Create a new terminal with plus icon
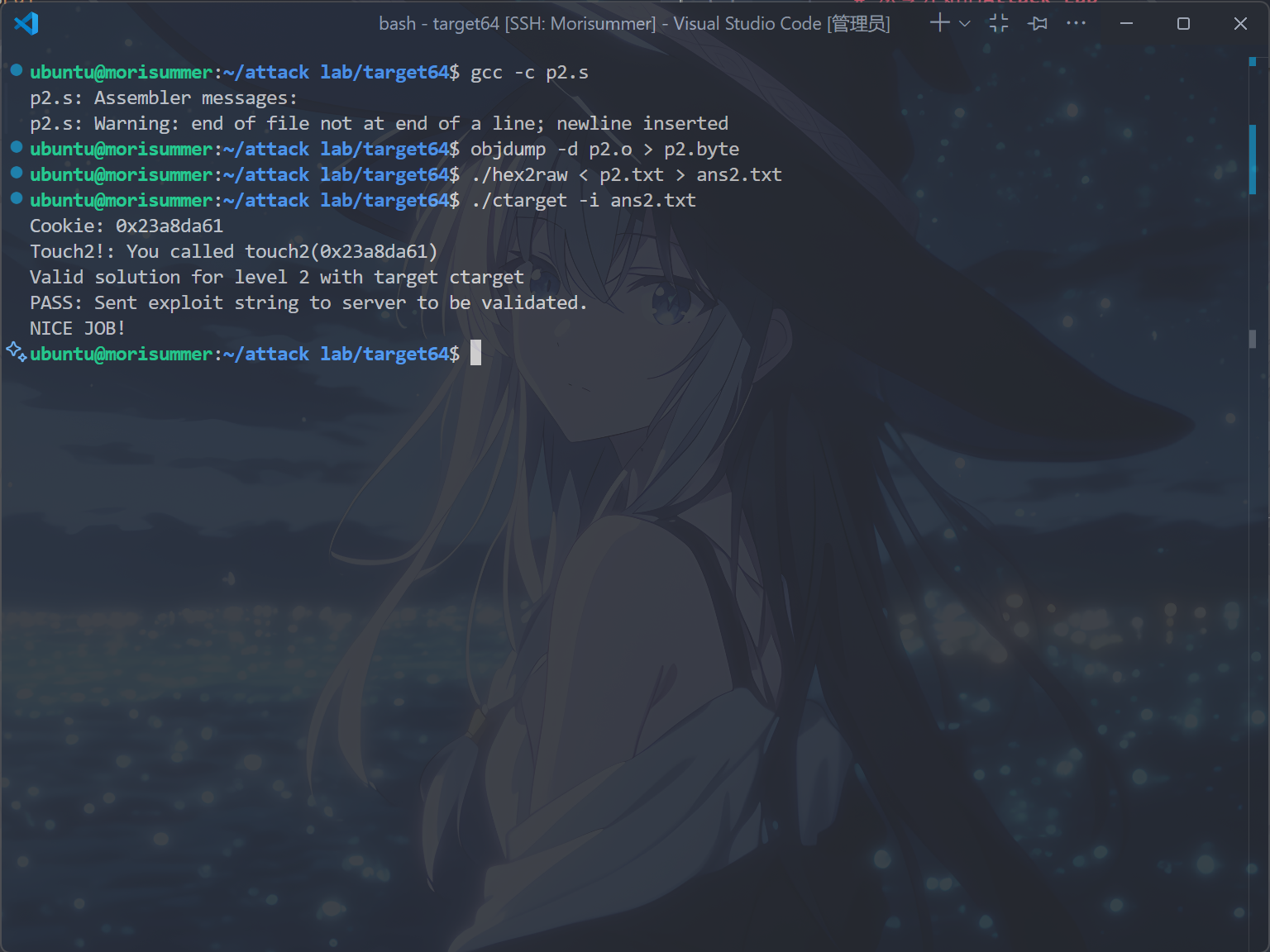The image size is (1270, 952). pos(939,23)
